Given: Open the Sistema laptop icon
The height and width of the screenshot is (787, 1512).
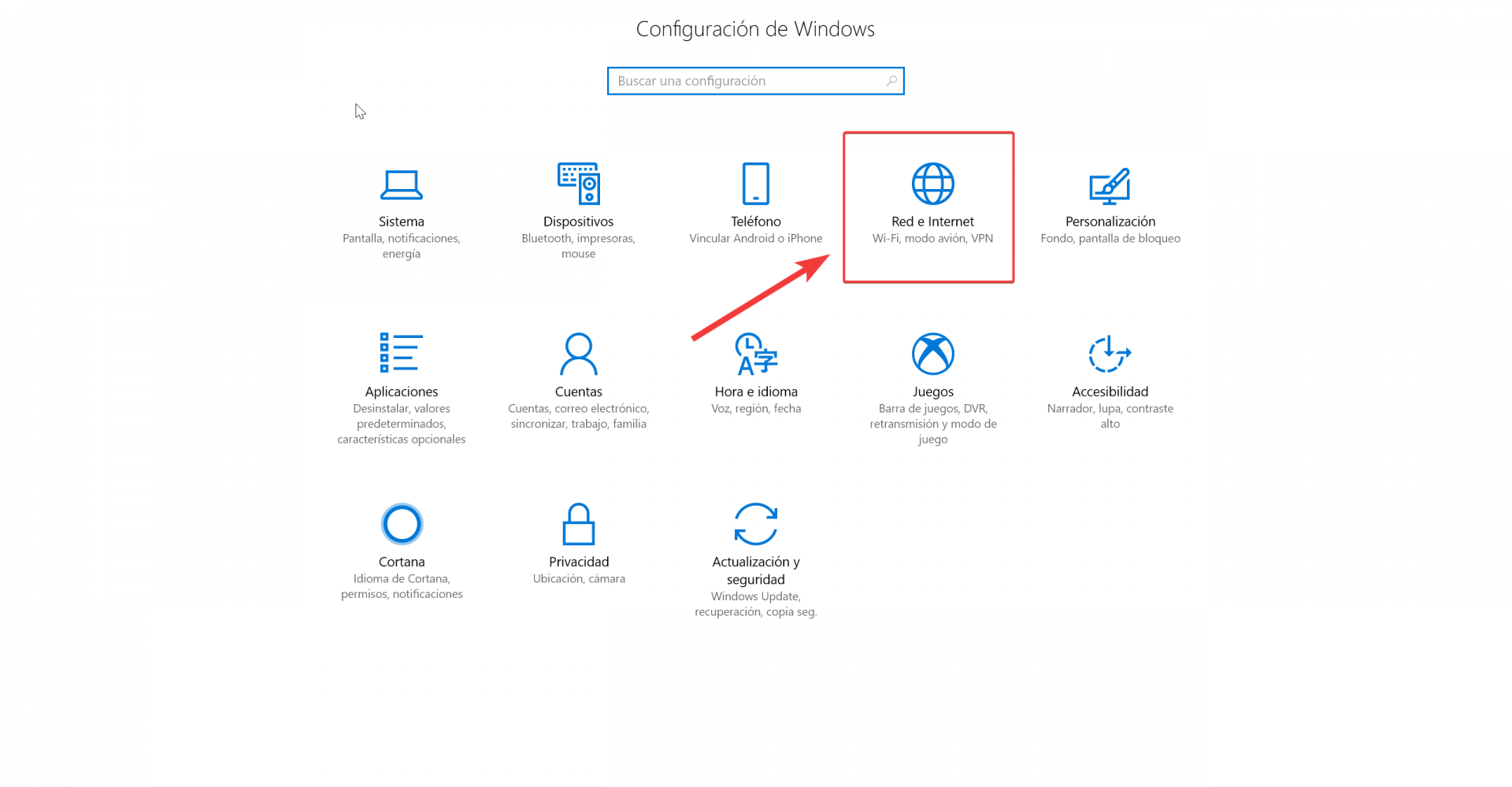Looking at the screenshot, I should (x=402, y=185).
